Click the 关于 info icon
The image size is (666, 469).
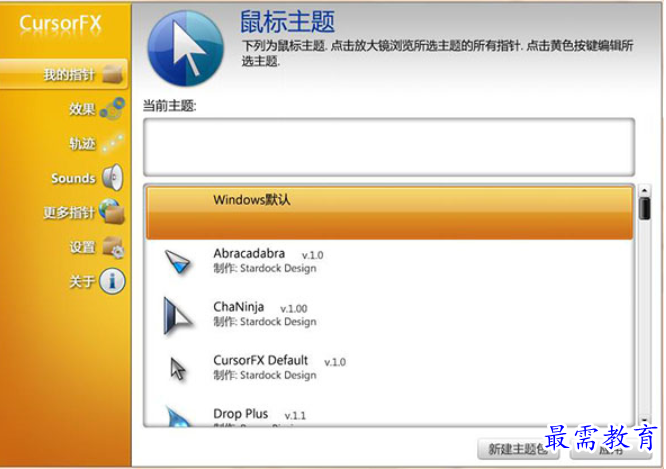point(113,281)
